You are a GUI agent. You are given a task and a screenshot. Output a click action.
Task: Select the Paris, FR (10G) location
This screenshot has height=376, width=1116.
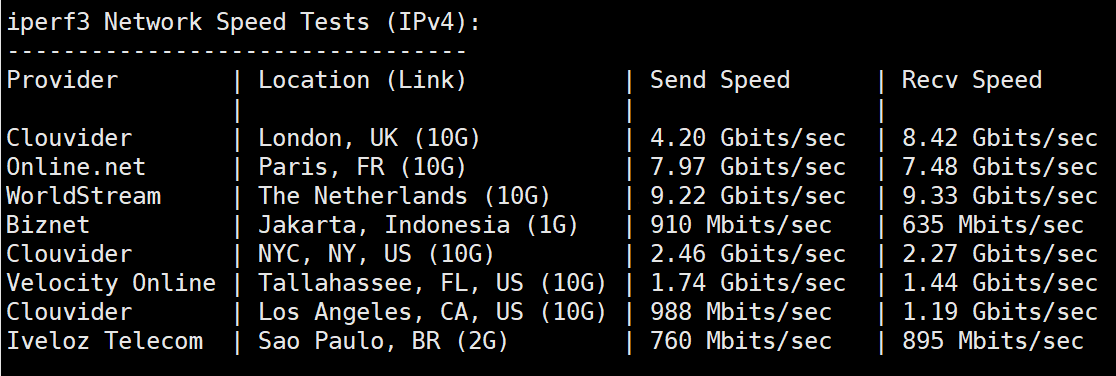(x=362, y=167)
